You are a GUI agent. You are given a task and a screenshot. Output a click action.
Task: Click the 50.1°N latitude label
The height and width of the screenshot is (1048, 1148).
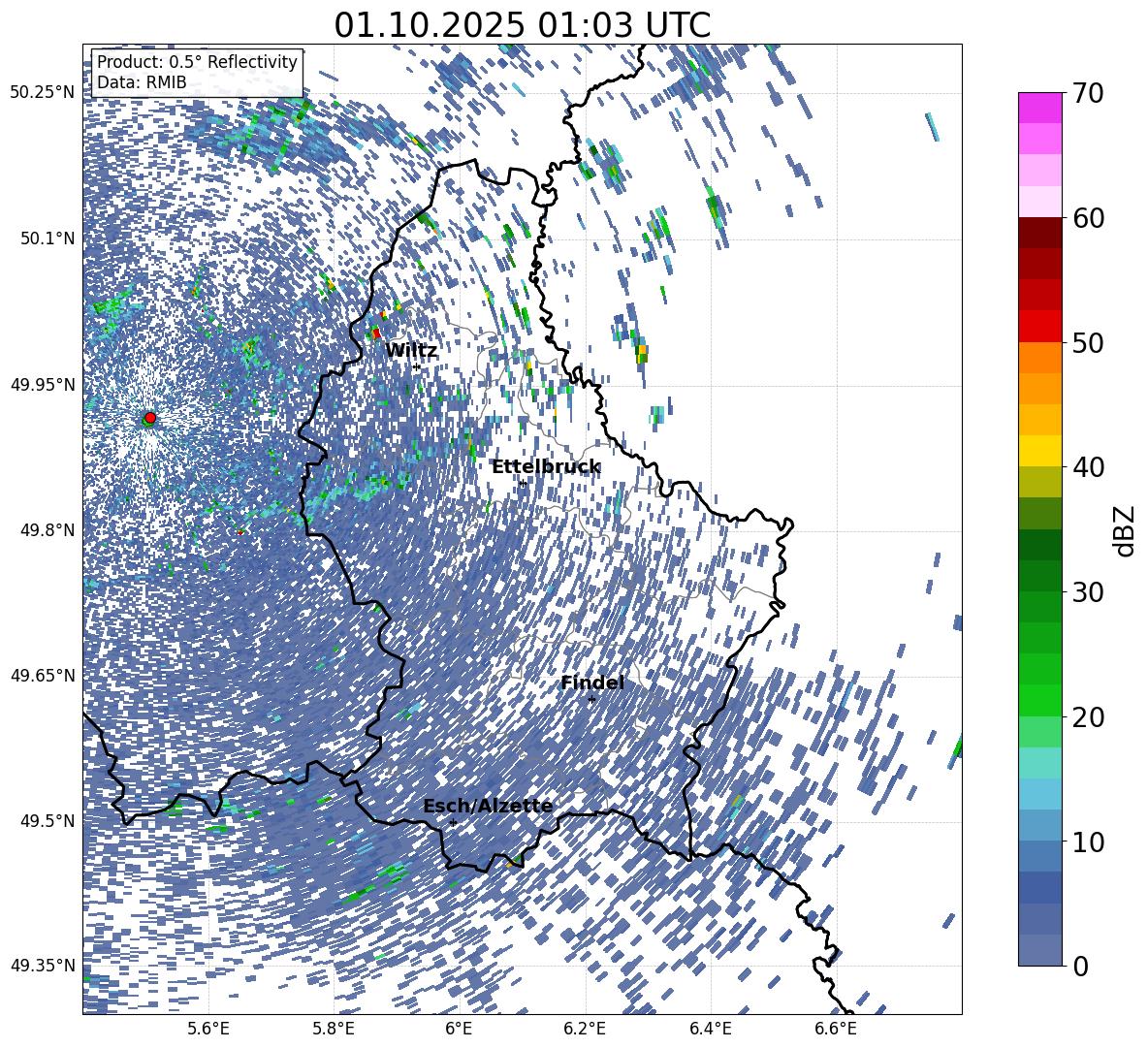(x=47, y=238)
